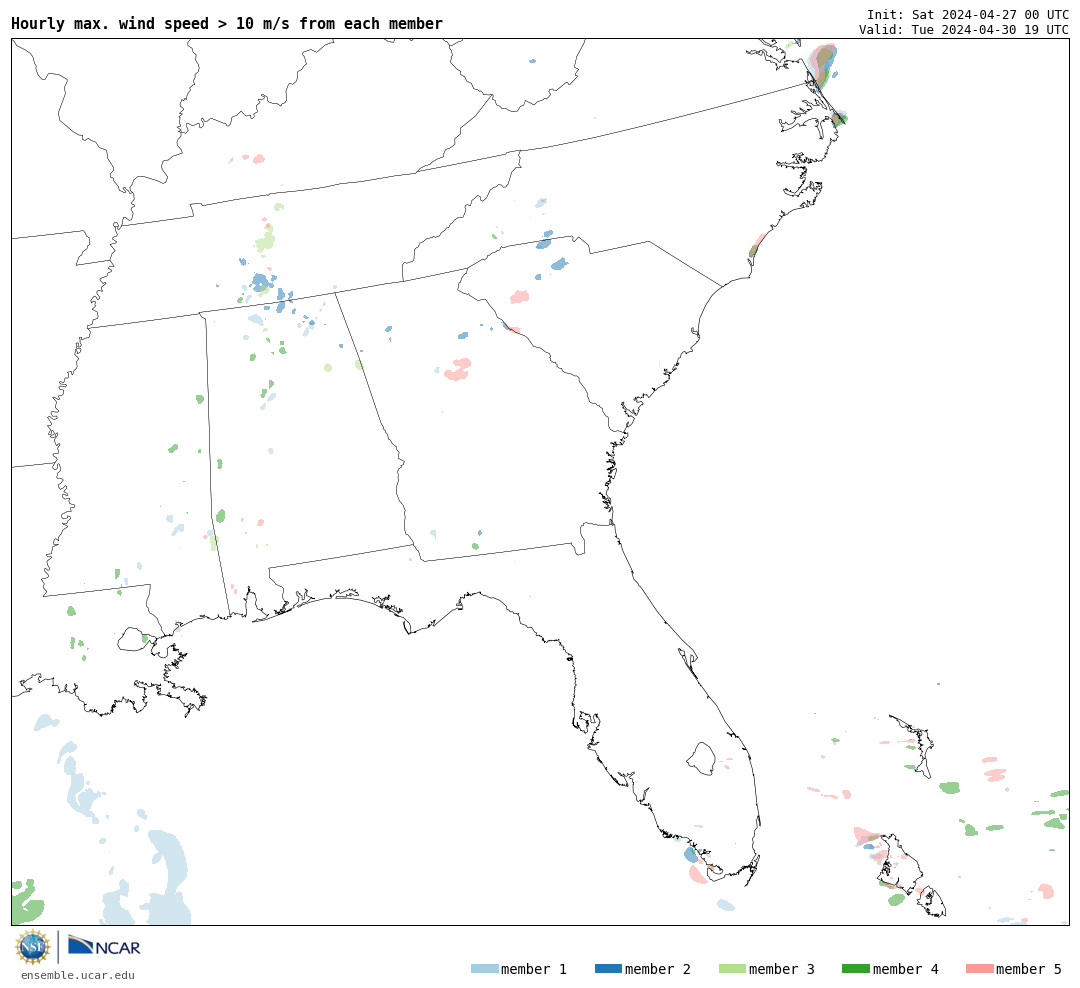The width and height of the screenshot is (1080, 988).
Task: Select the 'member 1' legend label
Action: [x=534, y=969]
